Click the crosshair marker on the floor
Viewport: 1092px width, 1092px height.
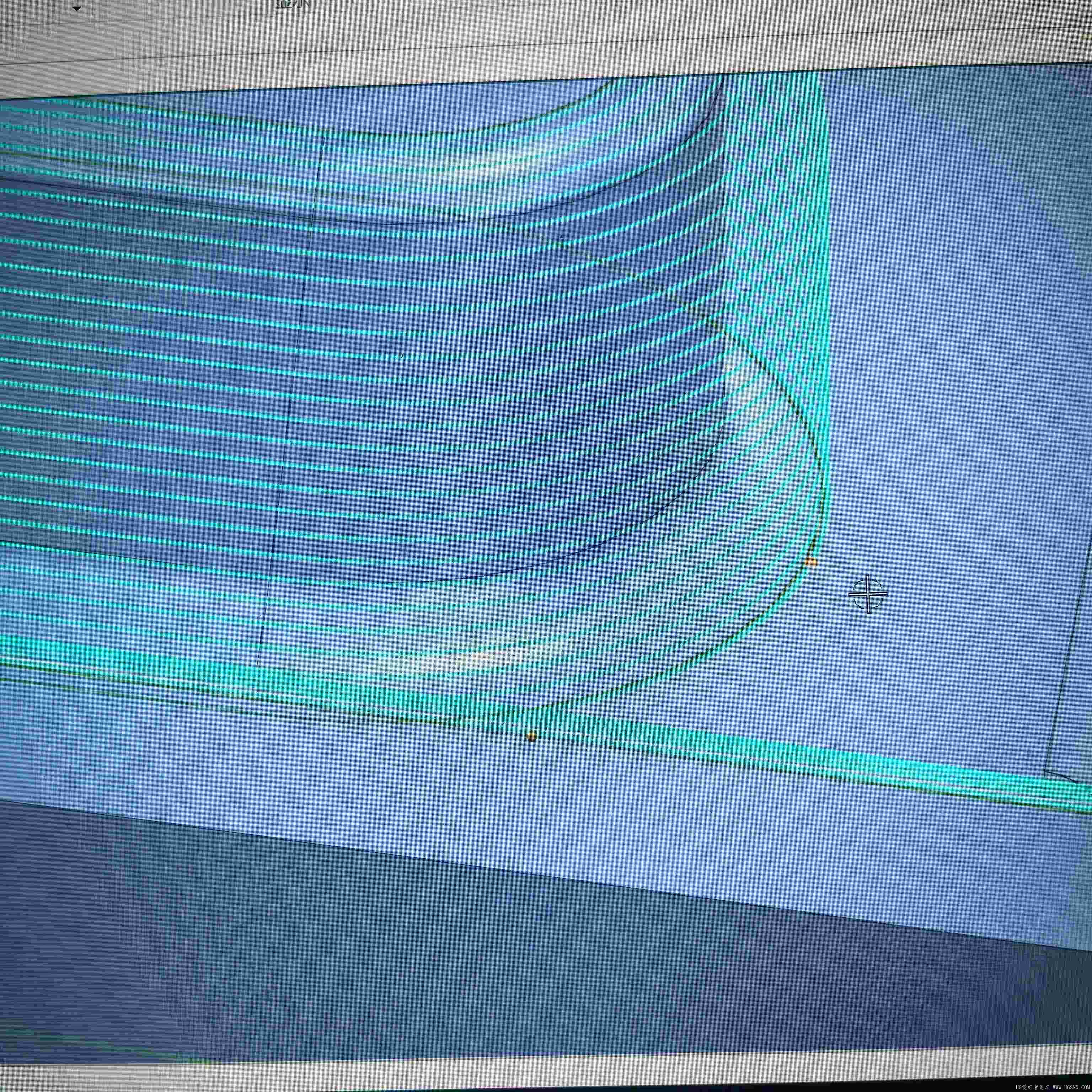tap(868, 594)
